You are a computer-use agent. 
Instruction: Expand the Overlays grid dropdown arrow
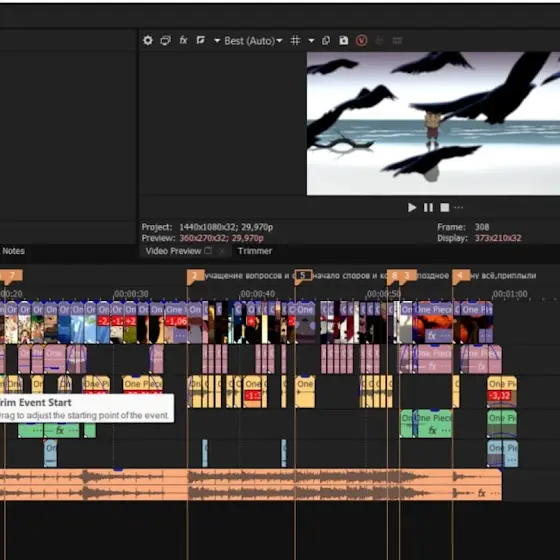(x=311, y=41)
